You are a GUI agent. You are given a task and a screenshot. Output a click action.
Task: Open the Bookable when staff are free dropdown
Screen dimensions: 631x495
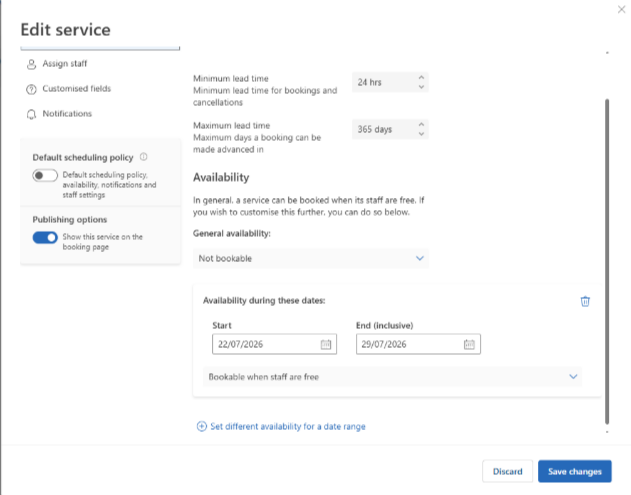(x=392, y=377)
